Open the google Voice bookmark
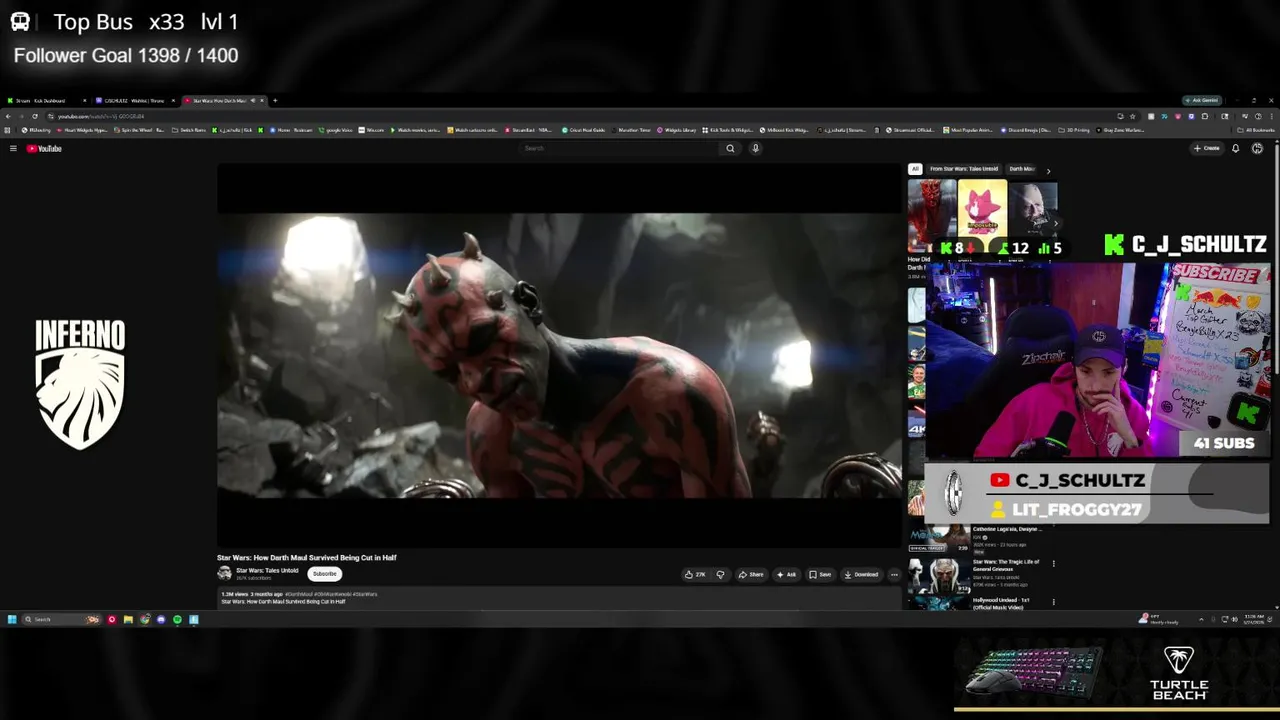The image size is (1280, 720). 335,130
